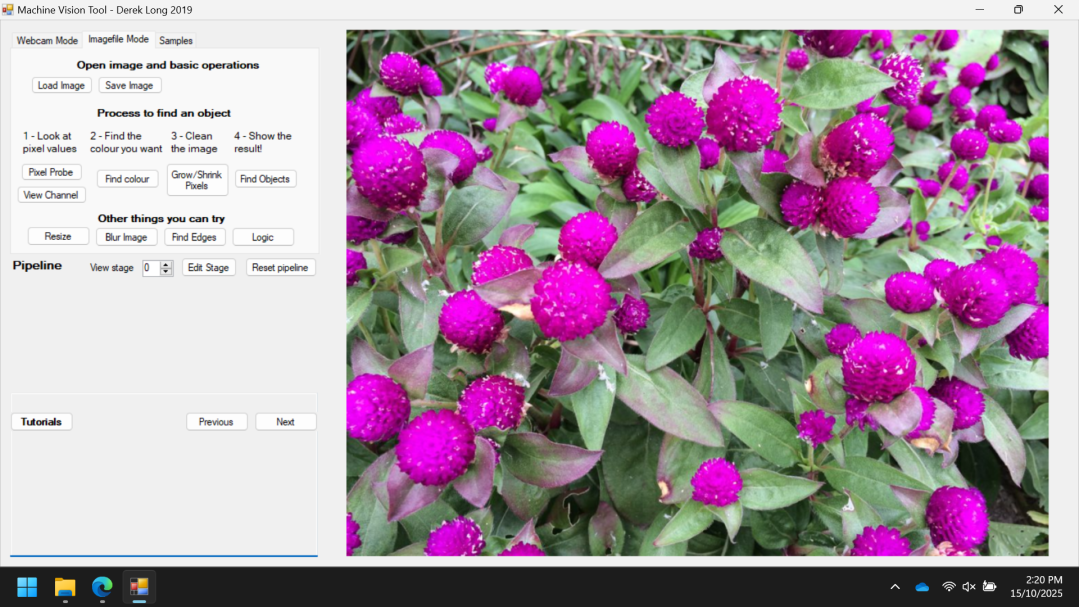Screen dimensions: 1079x607
Task: Click the Find colour button
Action: coord(127,179)
